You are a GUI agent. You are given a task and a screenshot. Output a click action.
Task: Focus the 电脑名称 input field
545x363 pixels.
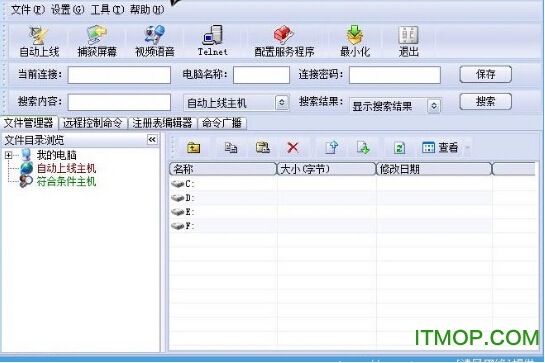tap(261, 75)
